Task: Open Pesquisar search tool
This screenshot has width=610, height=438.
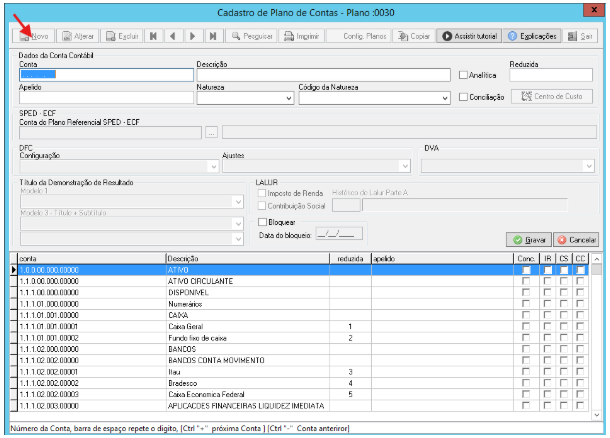Action: point(251,36)
